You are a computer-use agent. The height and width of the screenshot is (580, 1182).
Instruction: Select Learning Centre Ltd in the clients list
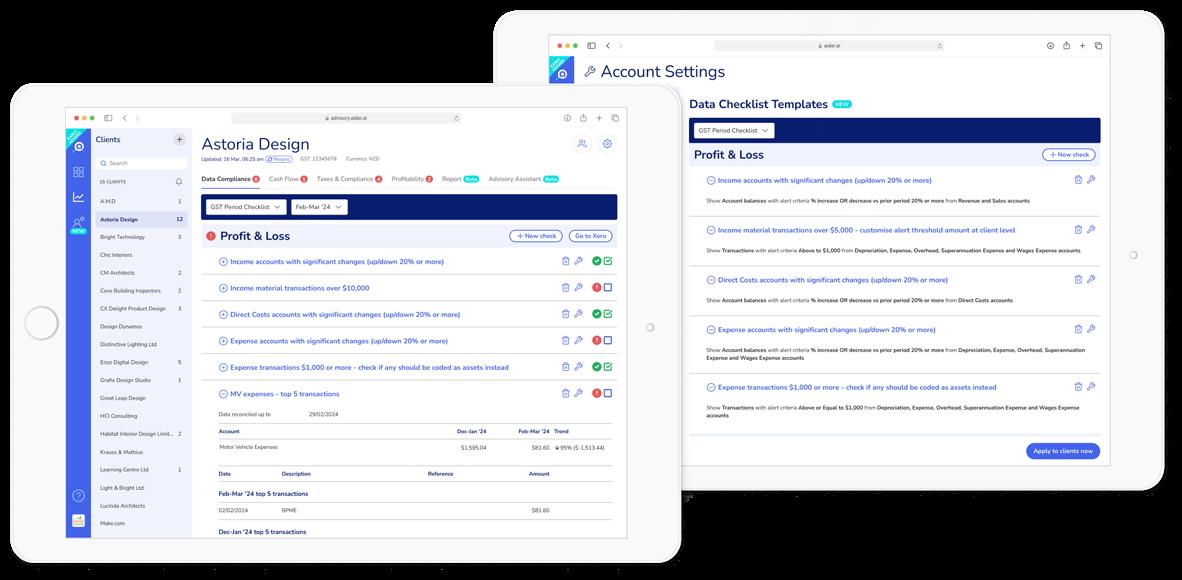click(x=141, y=469)
